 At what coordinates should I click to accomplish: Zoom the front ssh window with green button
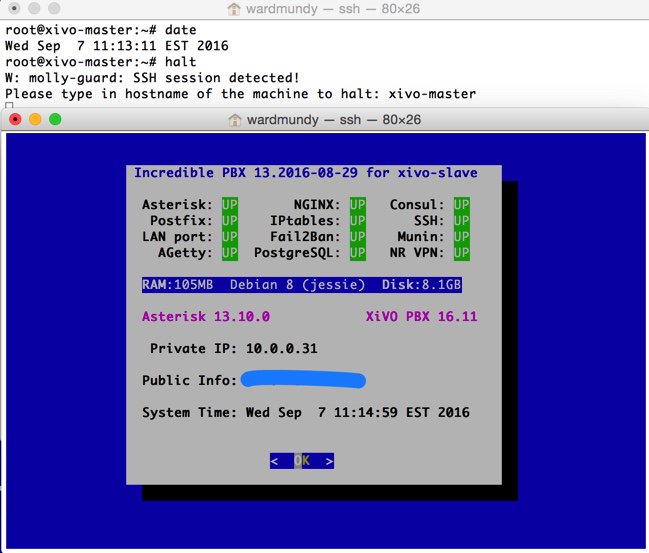pos(55,120)
